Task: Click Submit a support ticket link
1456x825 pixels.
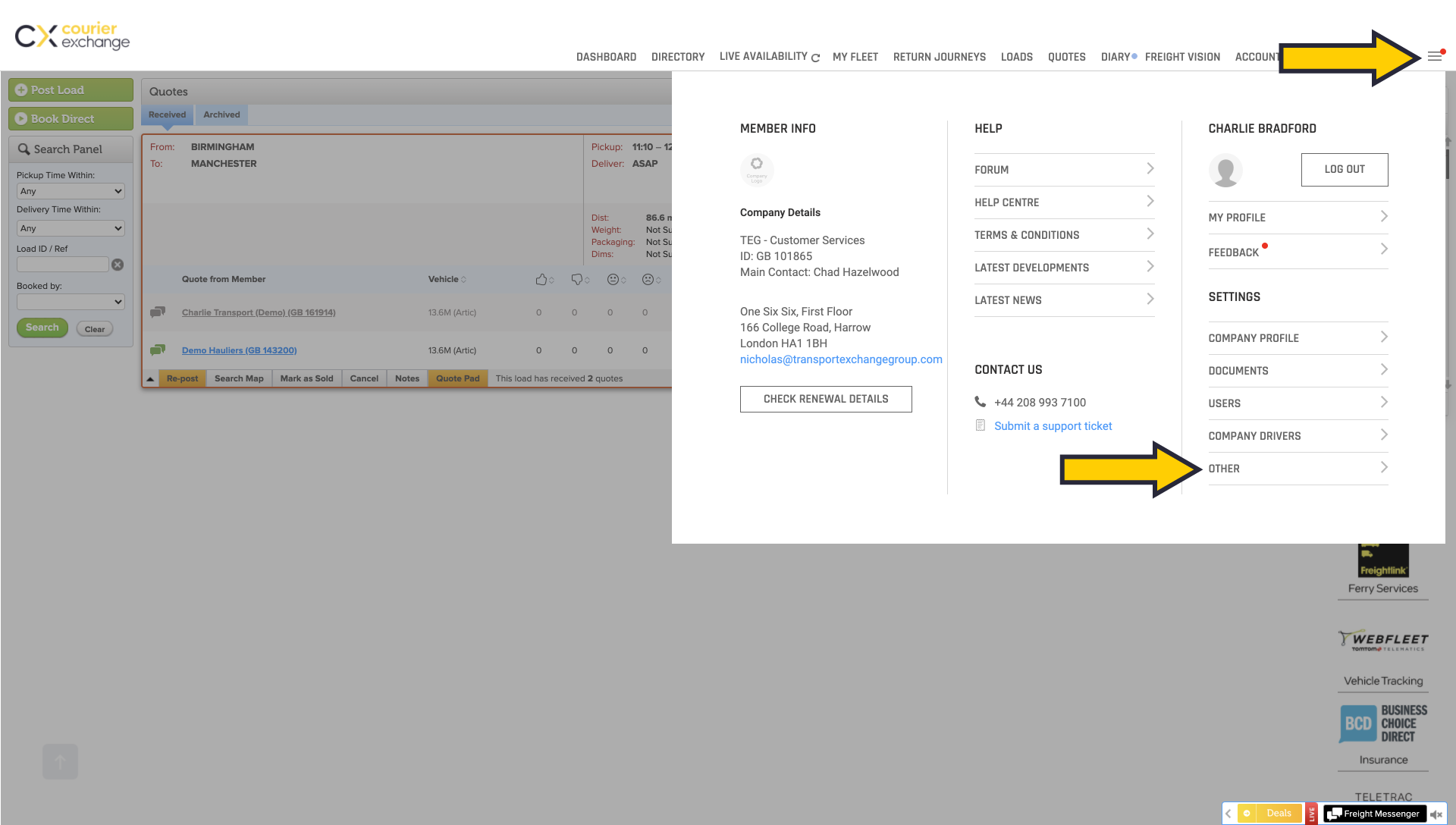Action: click(x=1053, y=426)
